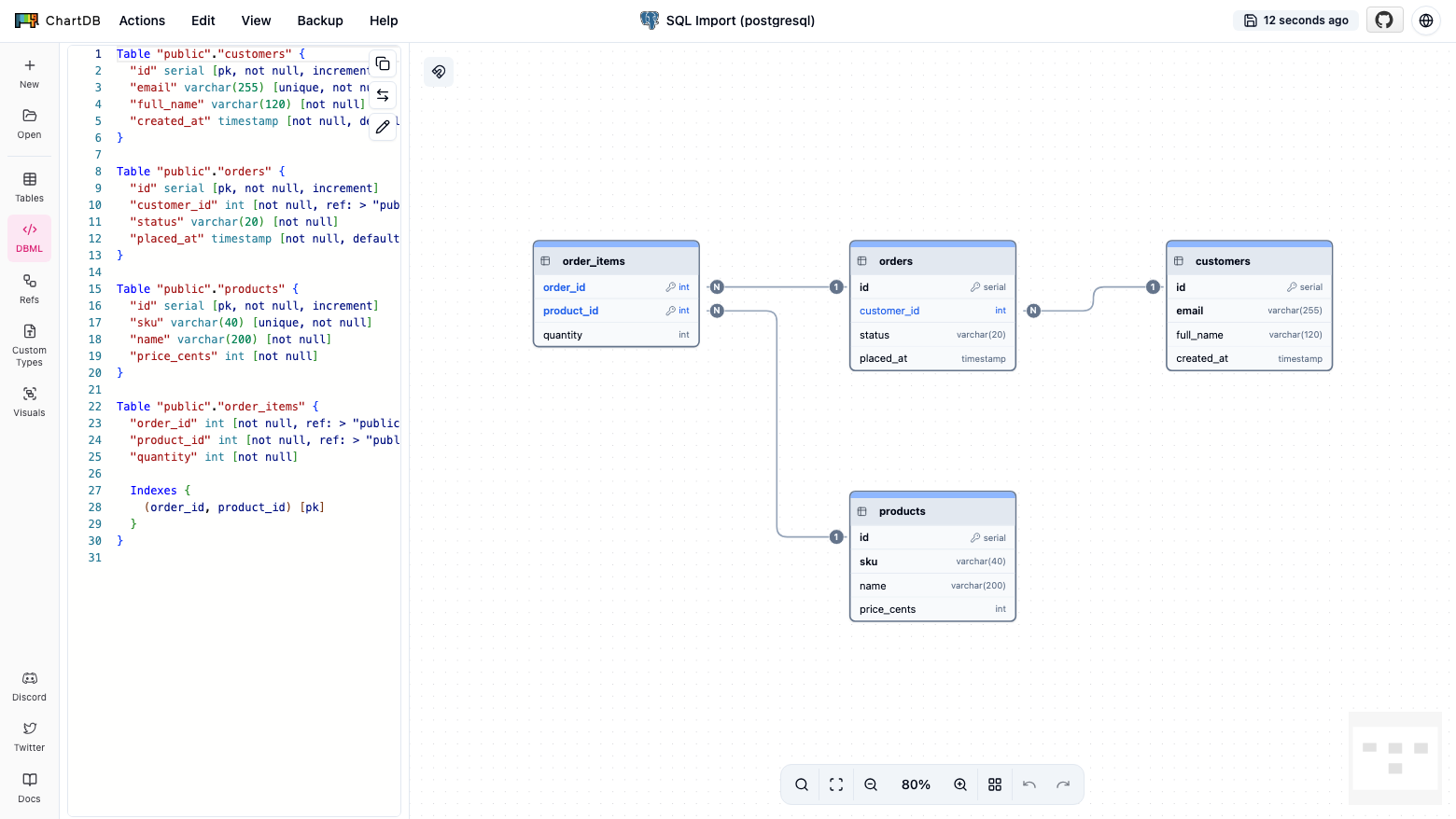Open the GitHub repository button
Image resolution: width=1456 pixels, height=819 pixels.
click(x=1384, y=20)
